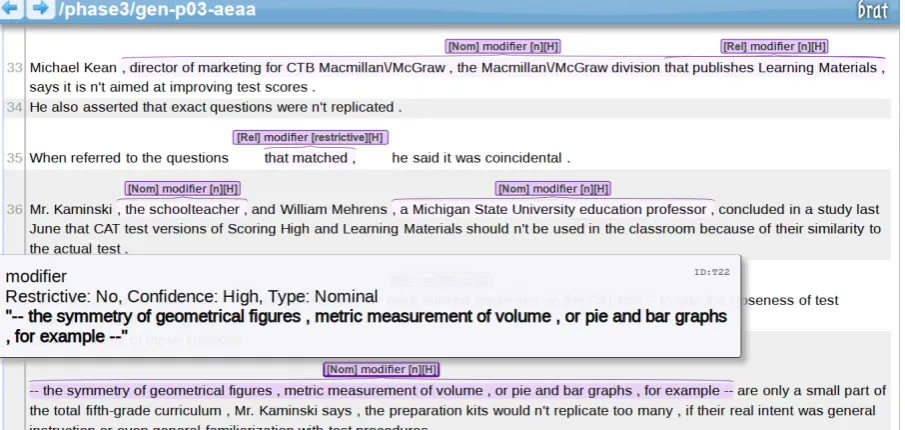905x430 pixels.
Task: Click text 'the schoolteacher'
Action: click(182, 210)
